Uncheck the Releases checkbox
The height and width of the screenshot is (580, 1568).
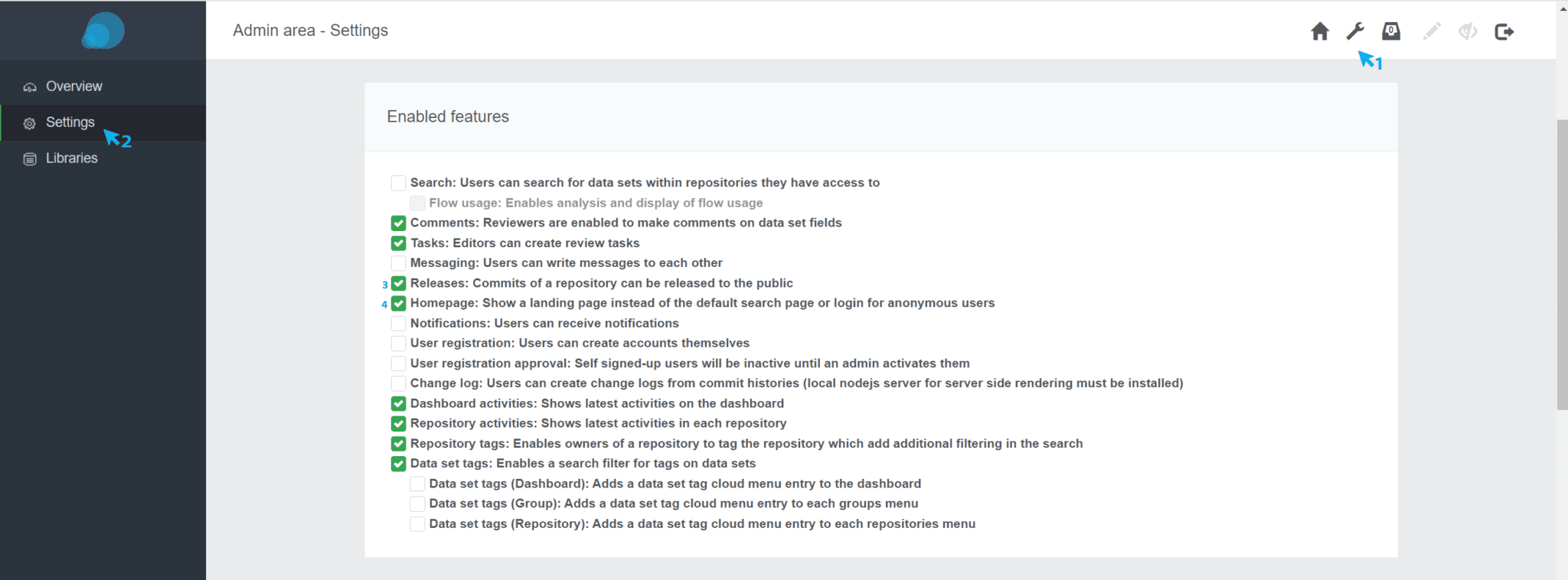pyautogui.click(x=398, y=283)
